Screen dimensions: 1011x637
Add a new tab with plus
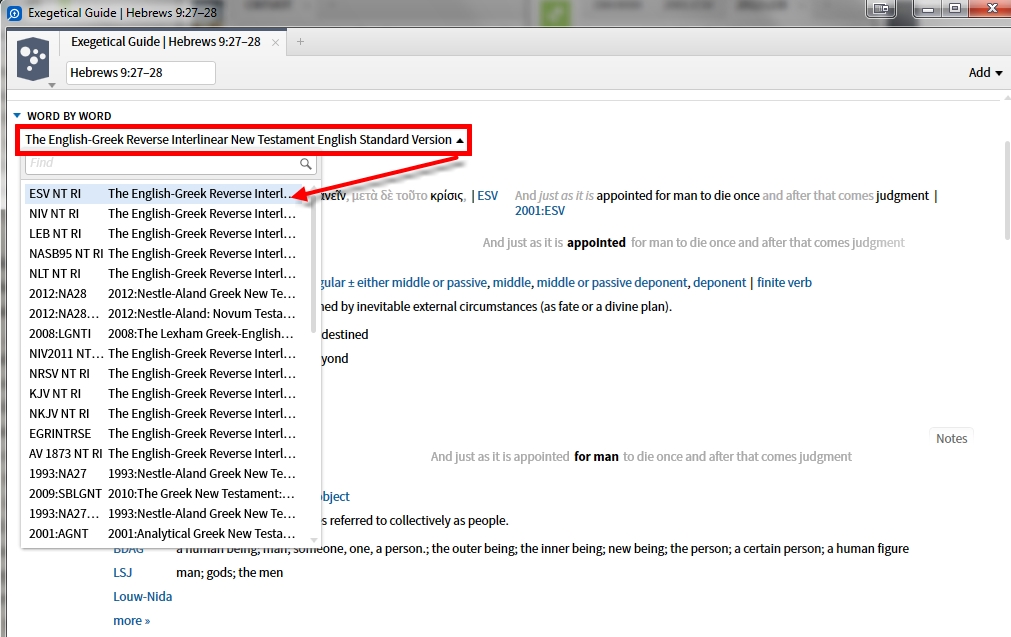pyautogui.click(x=300, y=42)
